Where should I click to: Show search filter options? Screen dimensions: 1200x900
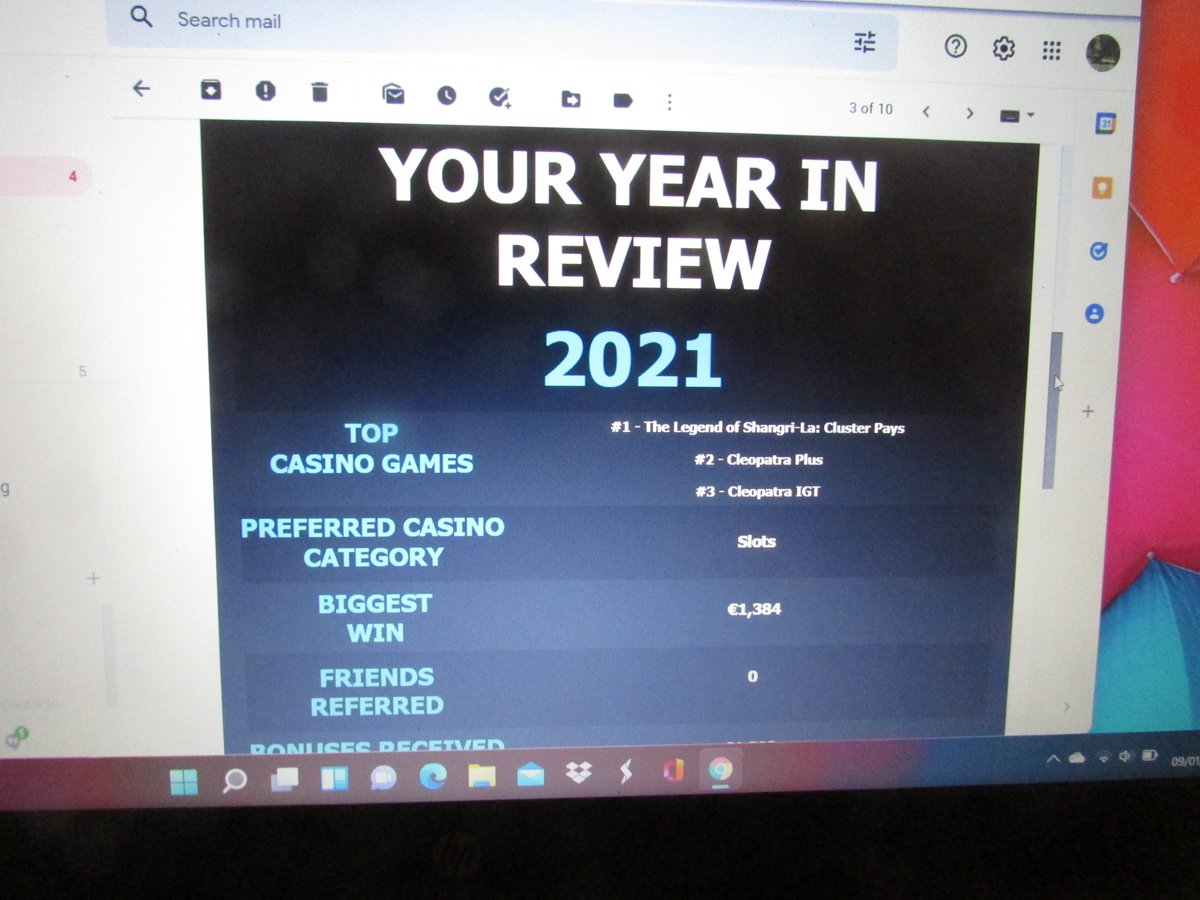864,42
